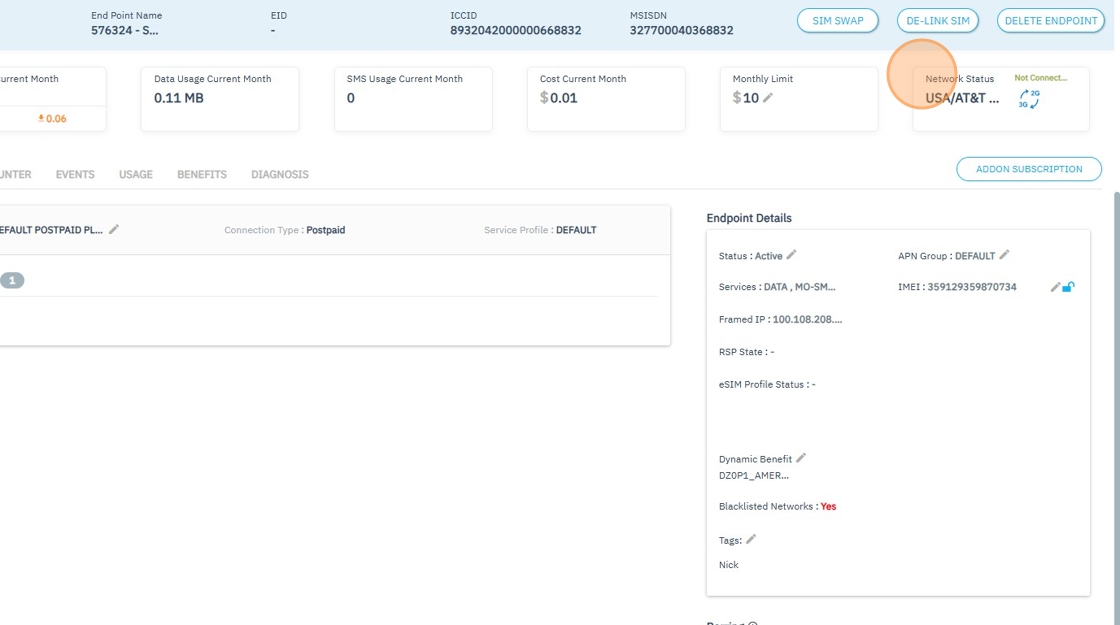Edit the default postpaid plan pencil
Screen dimensions: 1120x625
[114, 229]
